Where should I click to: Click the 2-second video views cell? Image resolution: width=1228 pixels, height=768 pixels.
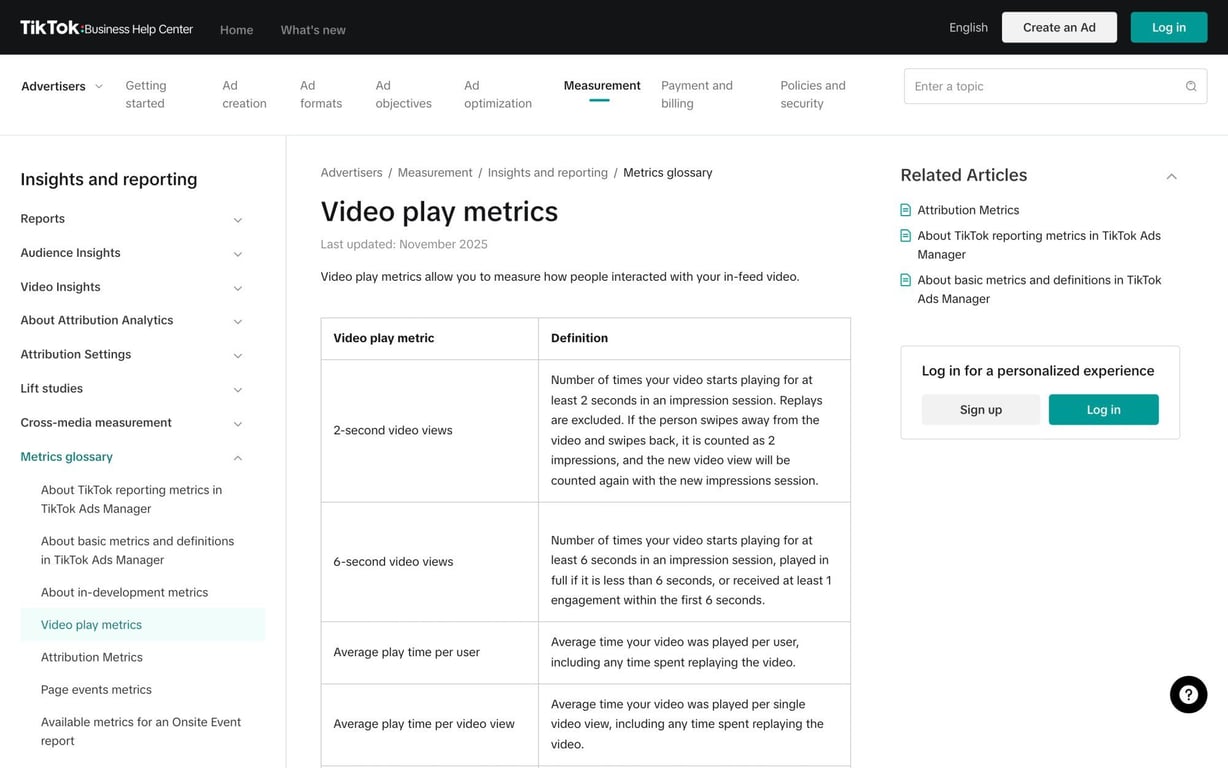pyautogui.click(x=429, y=430)
